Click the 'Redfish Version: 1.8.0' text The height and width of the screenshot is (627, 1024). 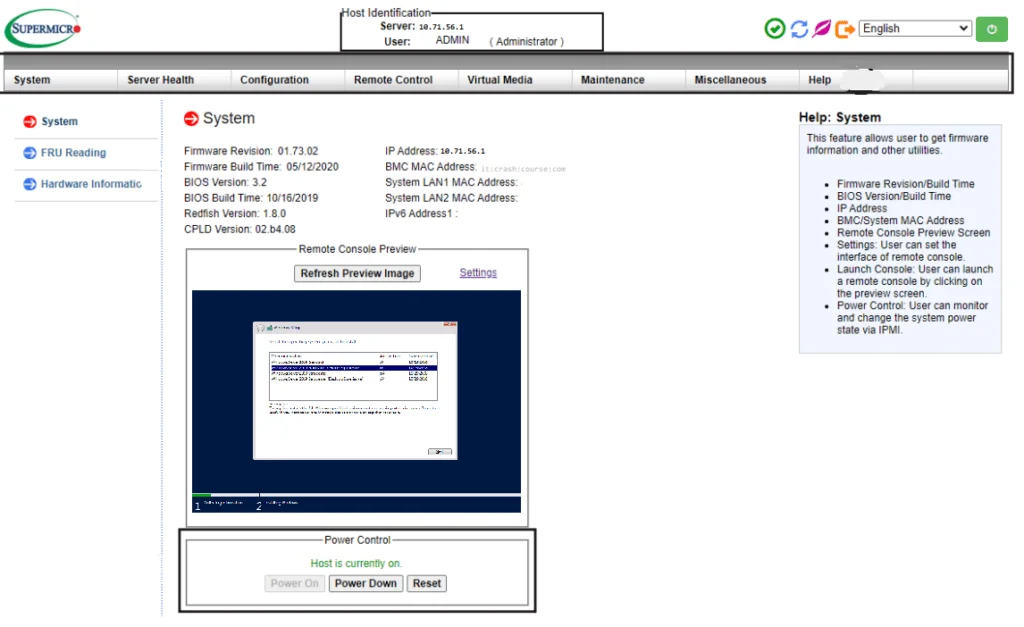click(234, 214)
